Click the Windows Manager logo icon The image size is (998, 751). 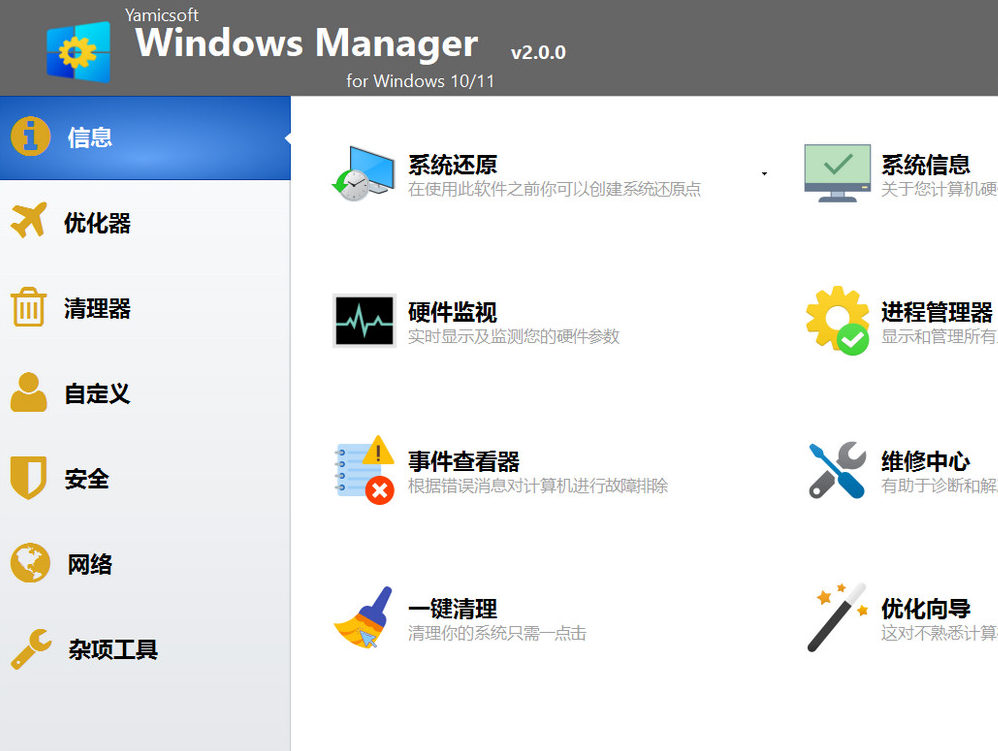(78, 52)
